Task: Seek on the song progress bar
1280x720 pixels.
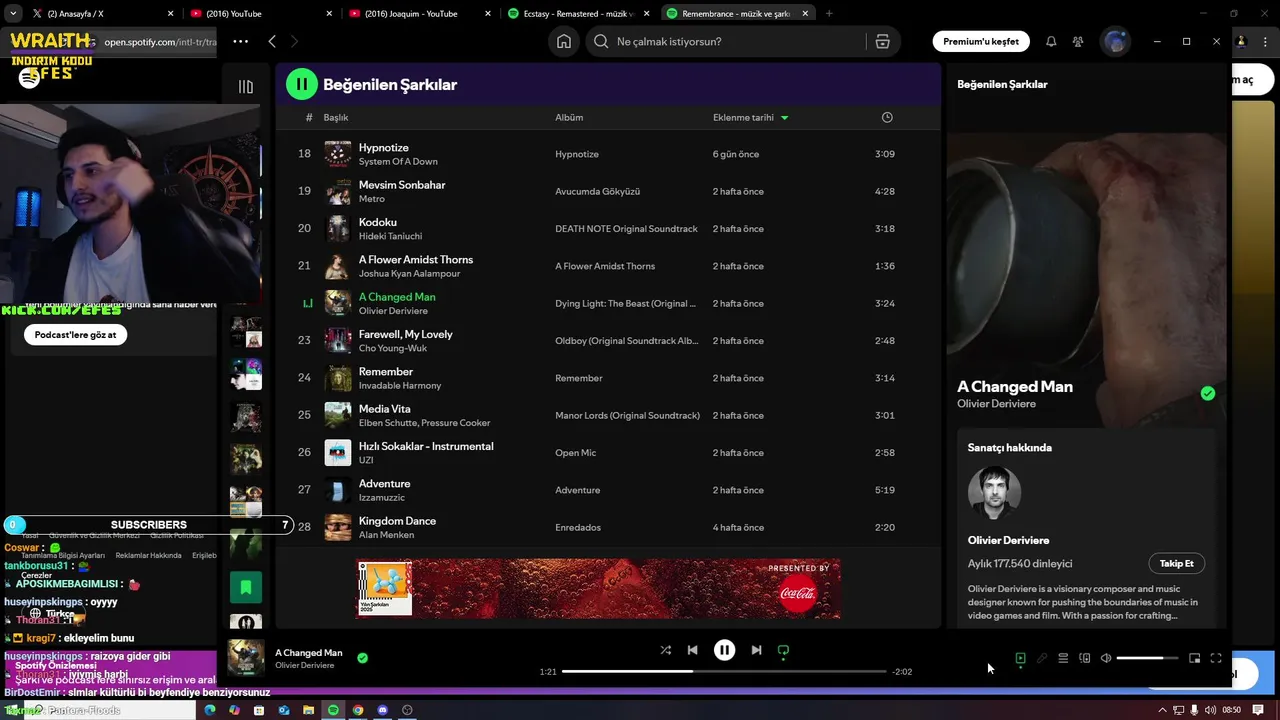Action: point(724,671)
